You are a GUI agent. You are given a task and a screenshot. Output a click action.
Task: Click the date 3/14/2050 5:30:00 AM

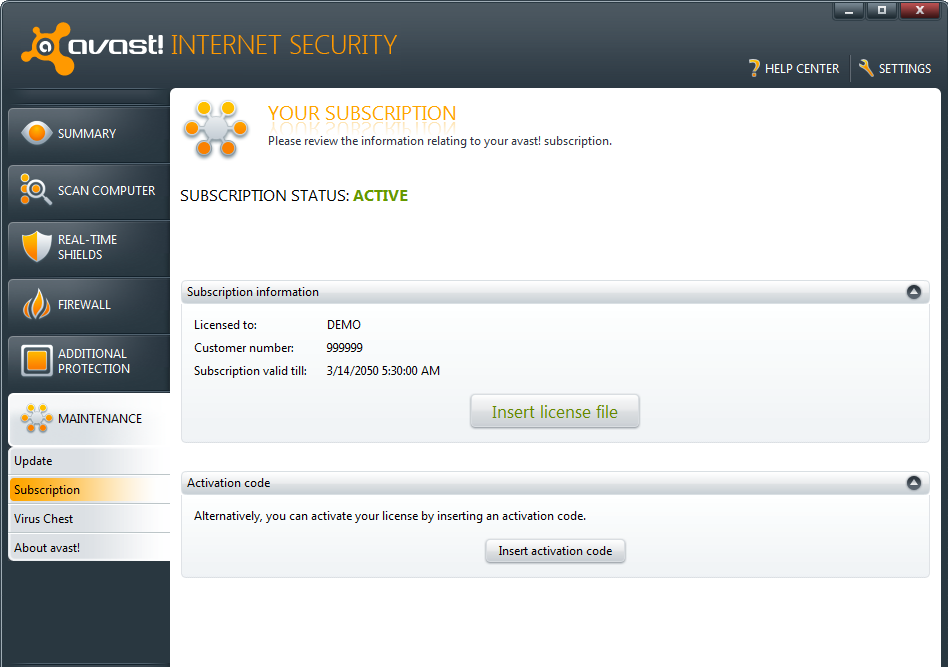coord(383,371)
